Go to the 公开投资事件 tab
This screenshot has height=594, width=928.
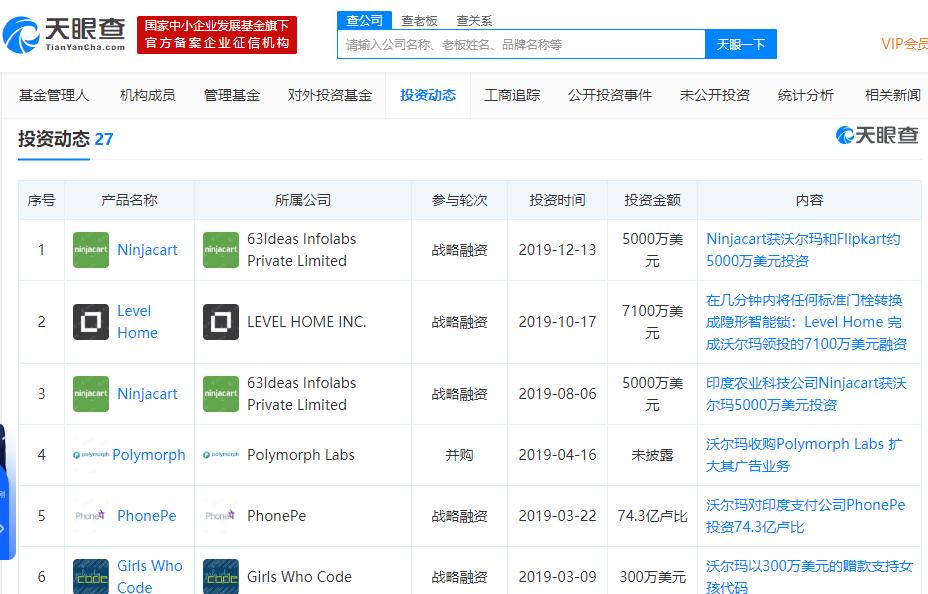tap(610, 95)
